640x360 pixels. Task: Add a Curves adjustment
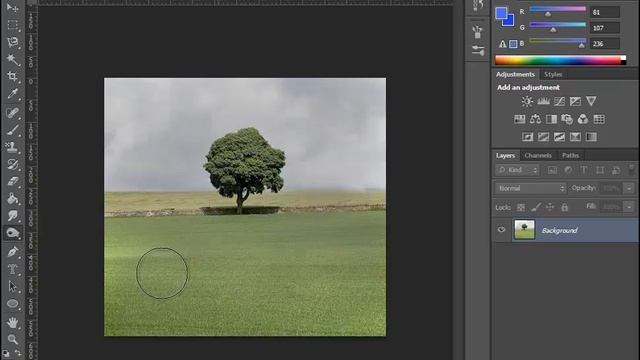[x=559, y=101]
